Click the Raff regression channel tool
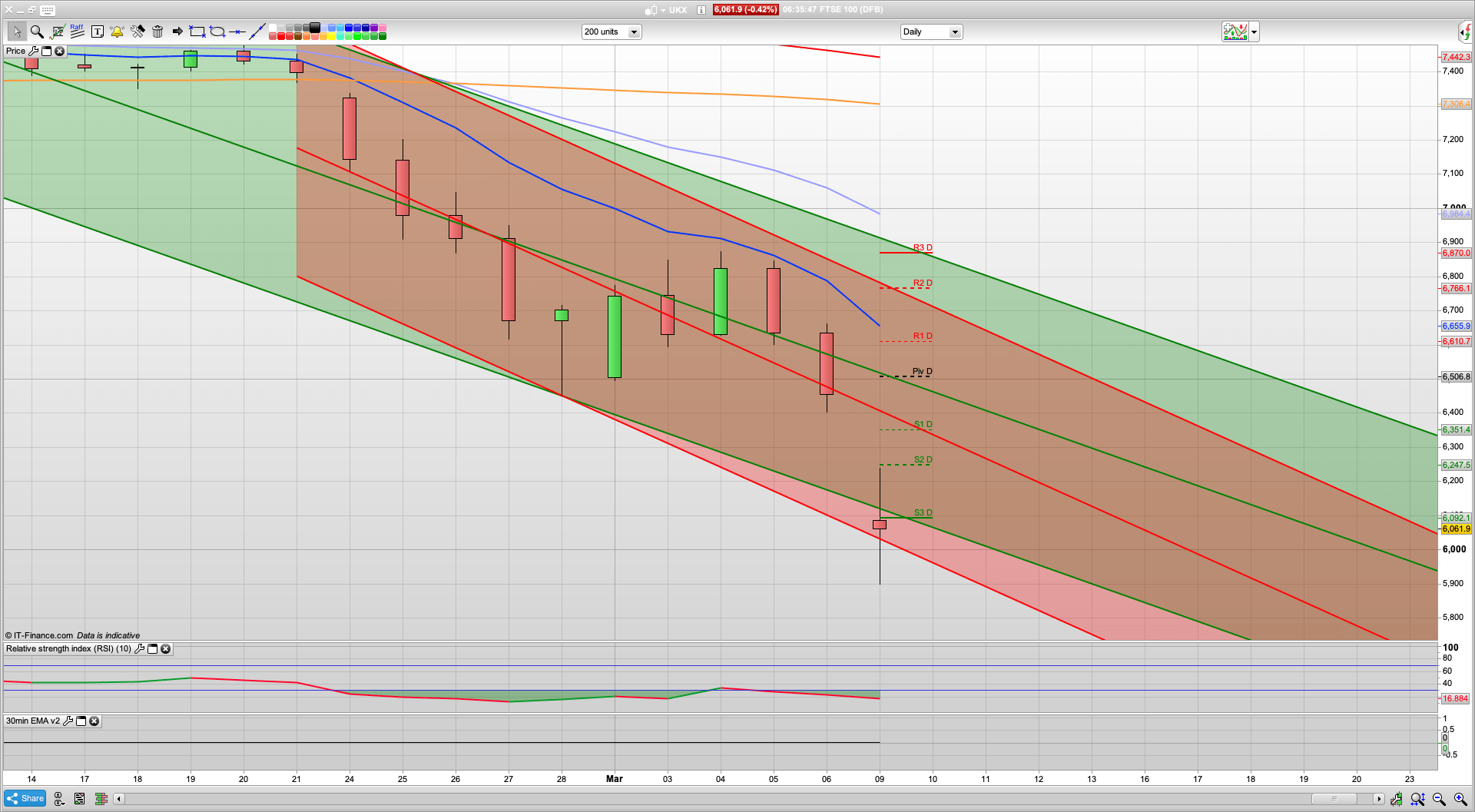Screen dimensions: 1475x812 pos(77,31)
